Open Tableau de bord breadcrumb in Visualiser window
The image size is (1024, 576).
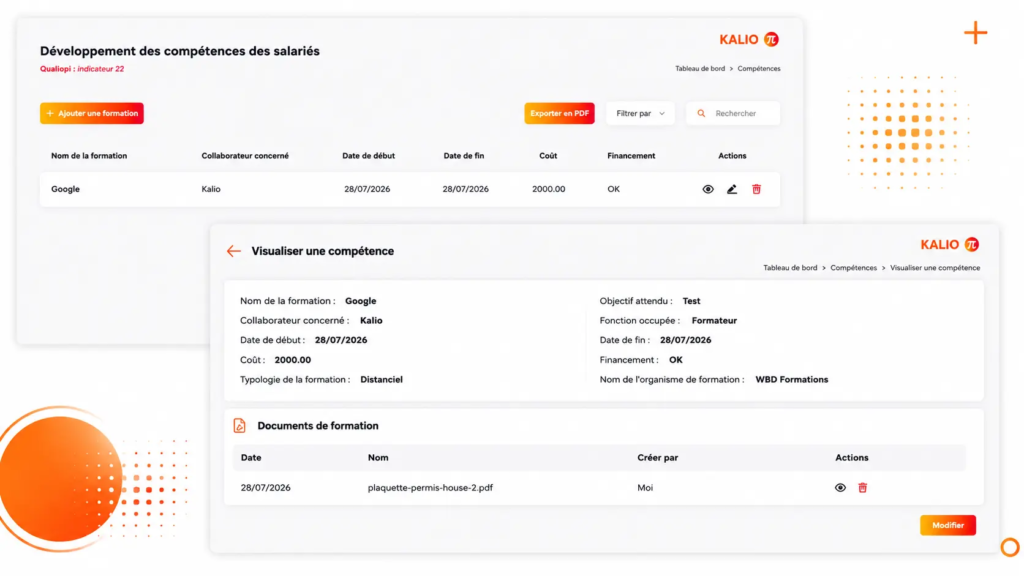pyautogui.click(x=790, y=268)
